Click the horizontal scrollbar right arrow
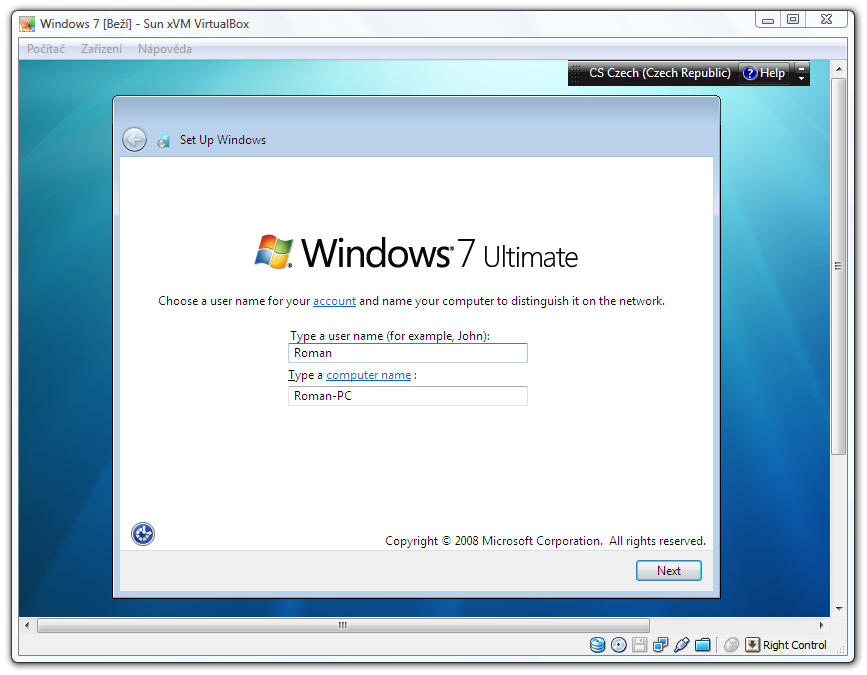The image size is (867, 675). pyautogui.click(x=822, y=625)
